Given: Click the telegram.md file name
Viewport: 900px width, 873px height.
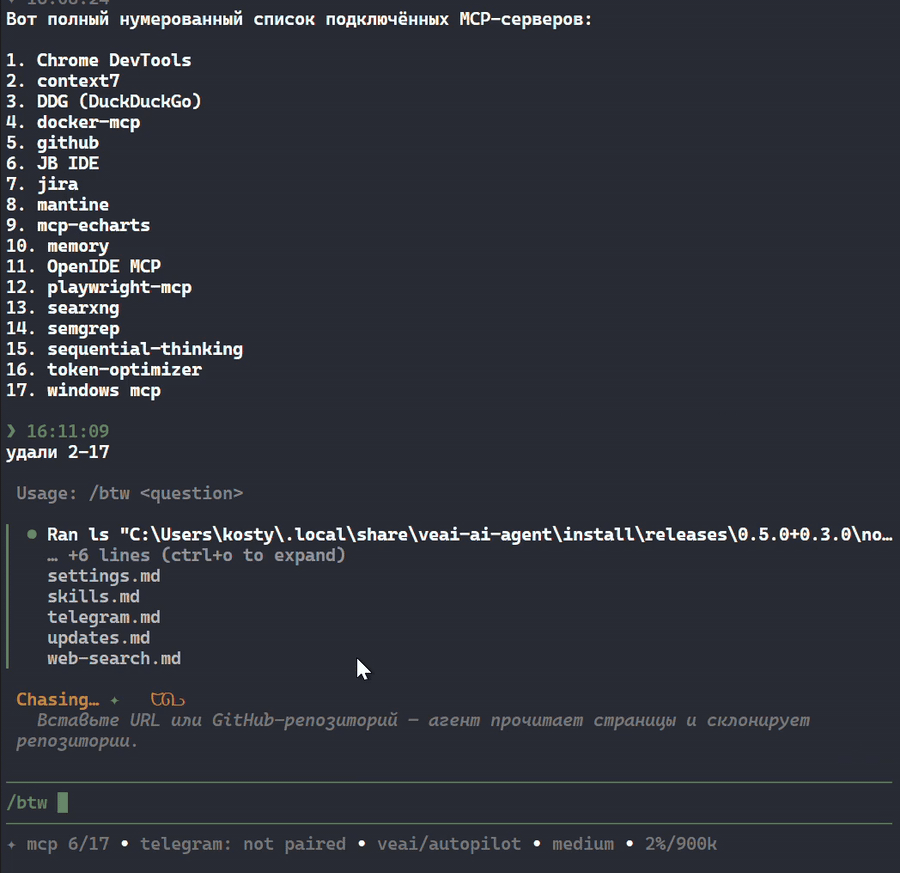Looking at the screenshot, I should [104, 618].
